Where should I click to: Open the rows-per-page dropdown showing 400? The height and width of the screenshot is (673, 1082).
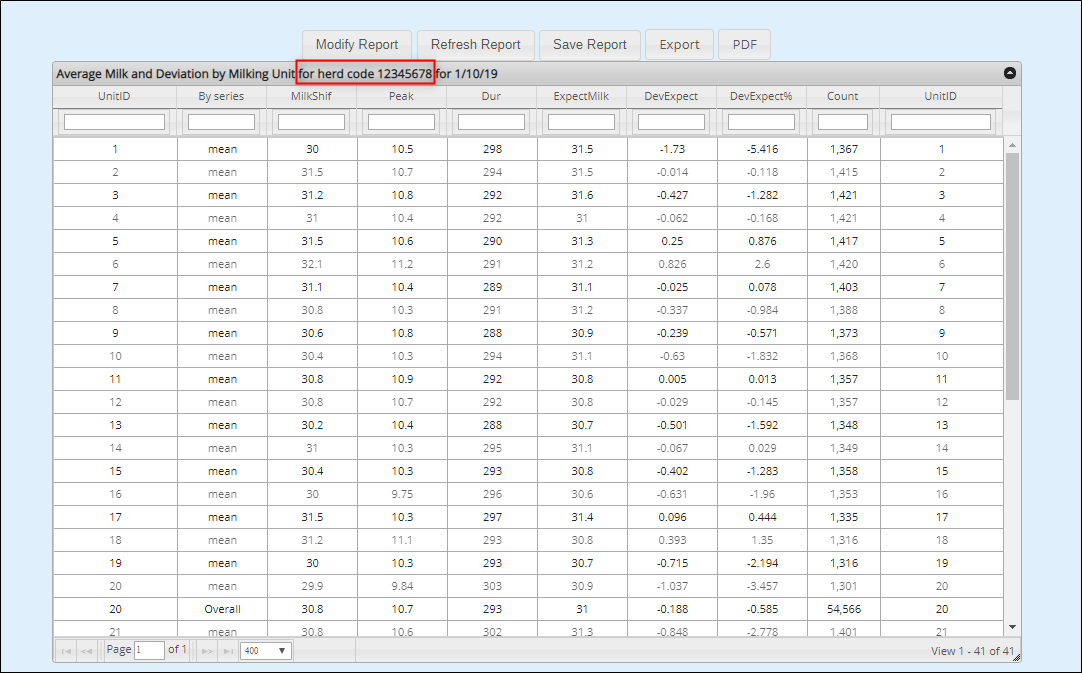tap(266, 650)
